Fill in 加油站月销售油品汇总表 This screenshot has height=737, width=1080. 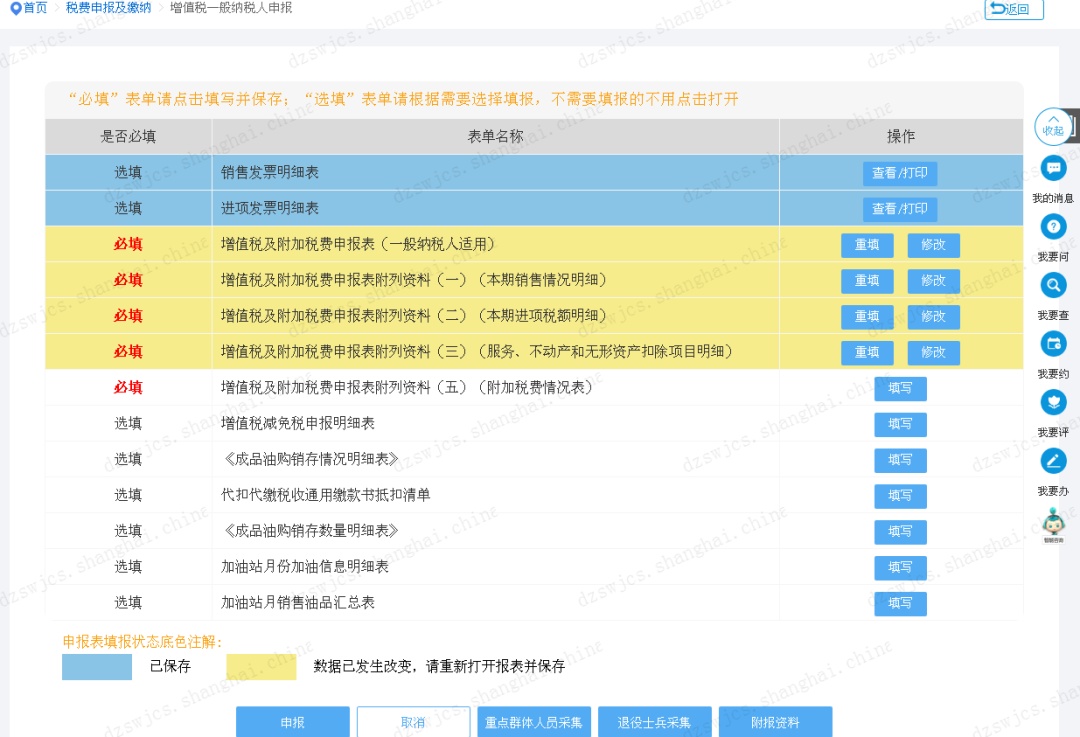click(900, 603)
